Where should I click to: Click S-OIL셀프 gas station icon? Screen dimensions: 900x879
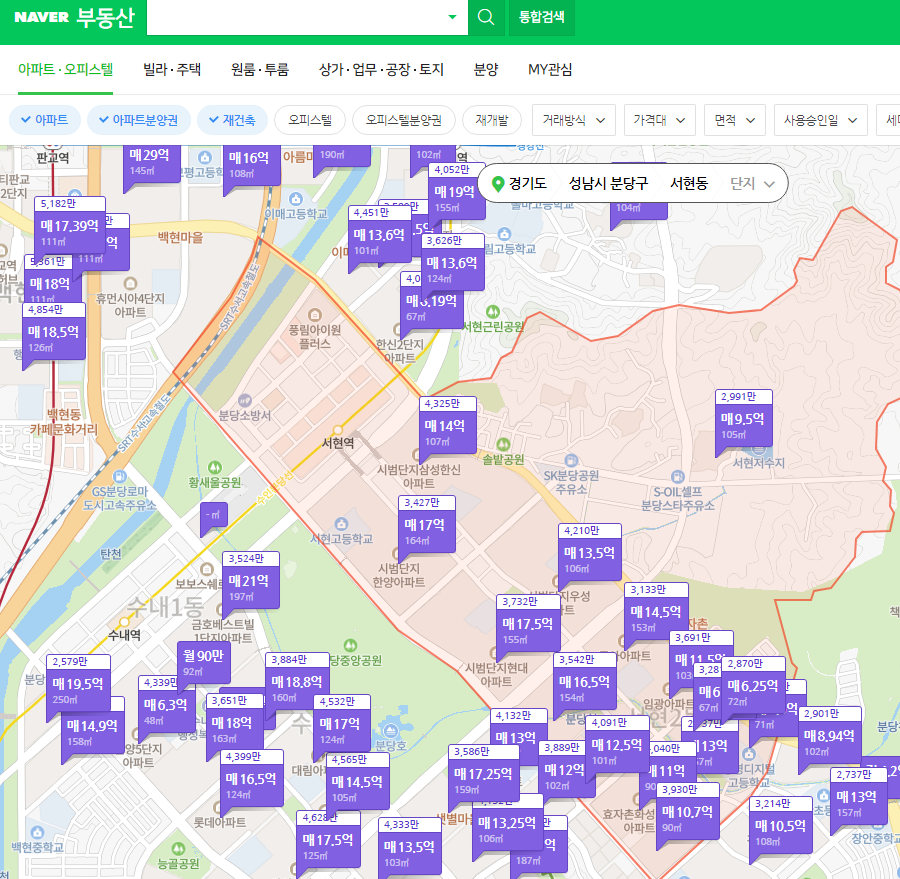pyautogui.click(x=677, y=477)
